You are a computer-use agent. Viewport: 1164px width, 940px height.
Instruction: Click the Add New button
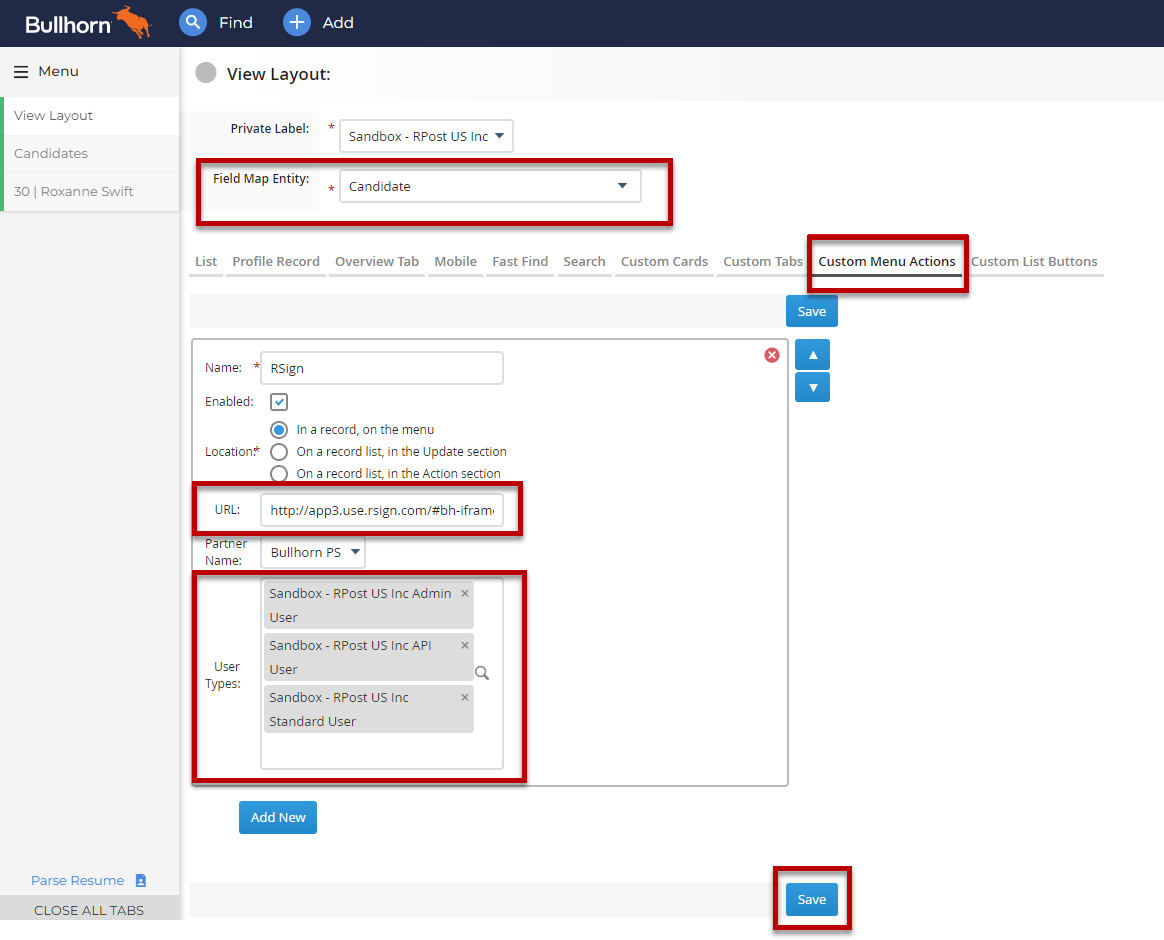[278, 817]
